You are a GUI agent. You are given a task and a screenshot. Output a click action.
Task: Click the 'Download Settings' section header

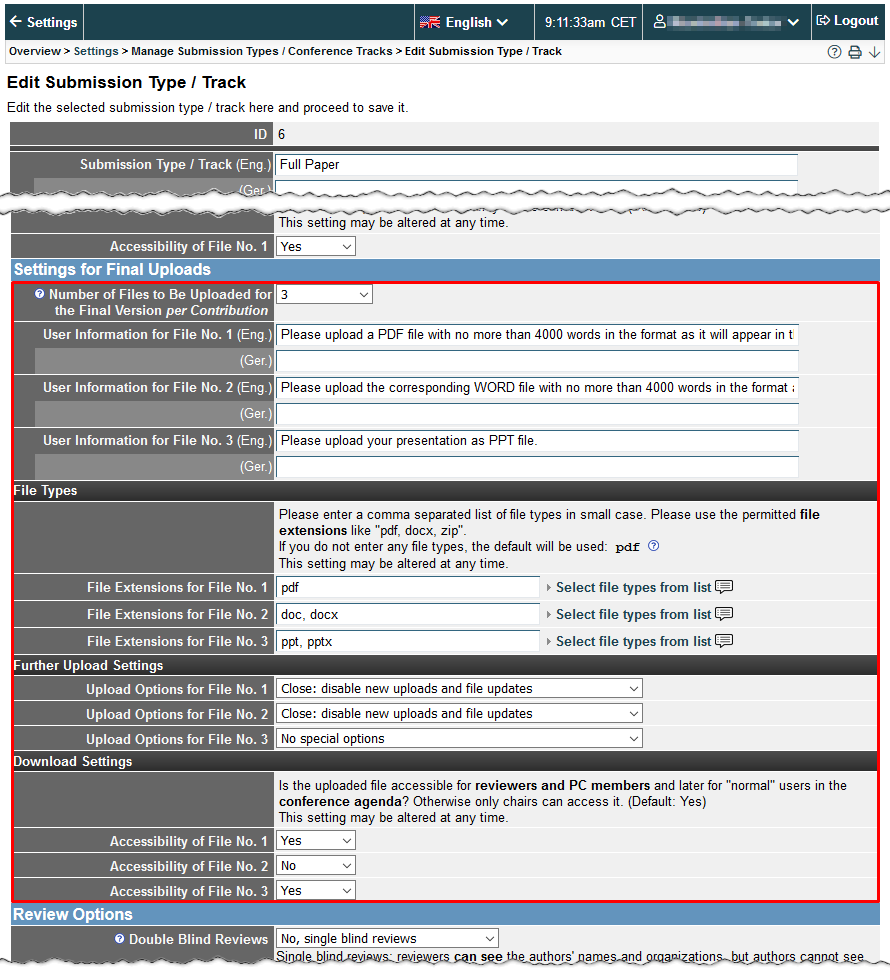[x=445, y=761]
